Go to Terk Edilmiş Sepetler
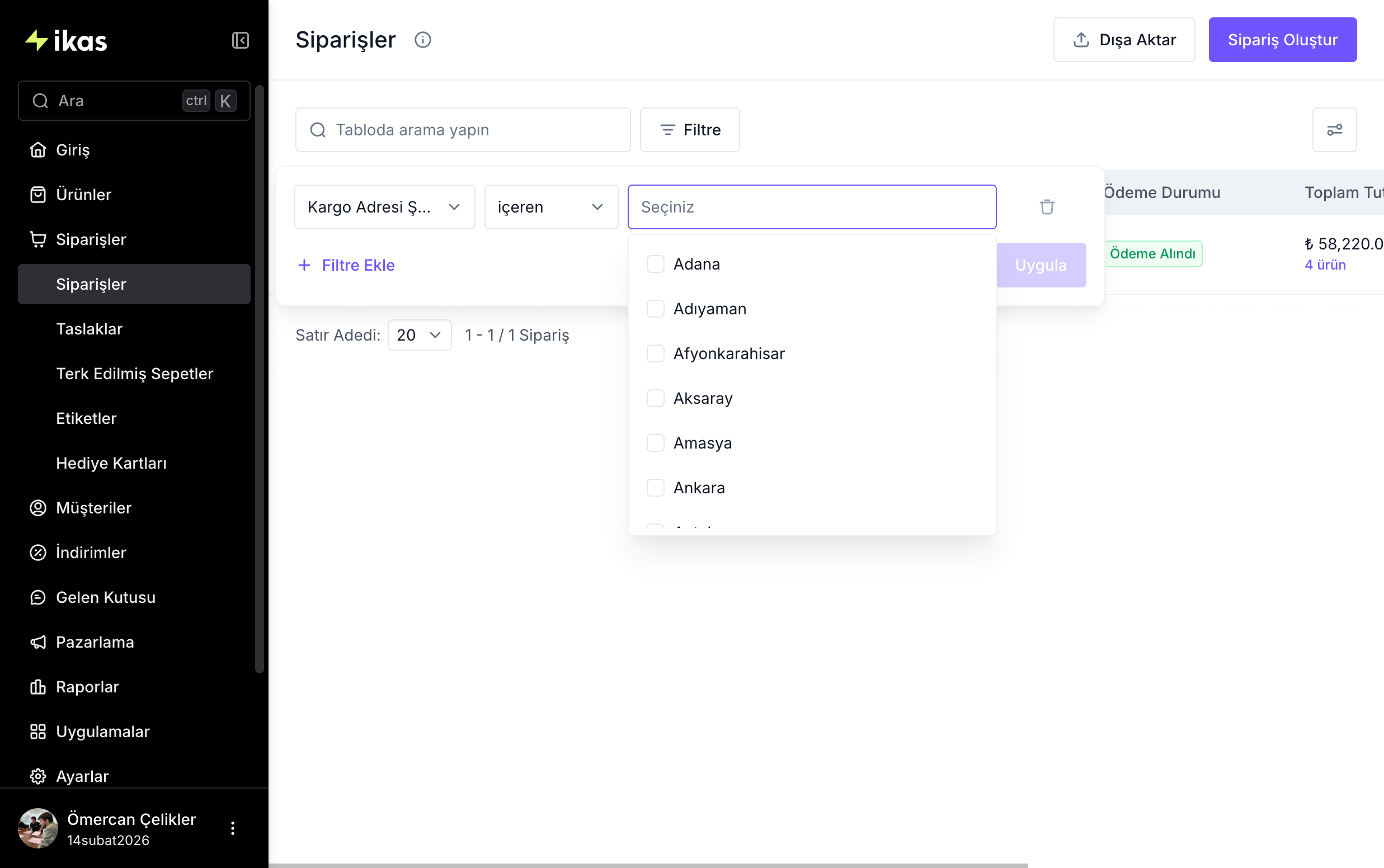This screenshot has width=1384, height=868. pyautogui.click(x=134, y=374)
